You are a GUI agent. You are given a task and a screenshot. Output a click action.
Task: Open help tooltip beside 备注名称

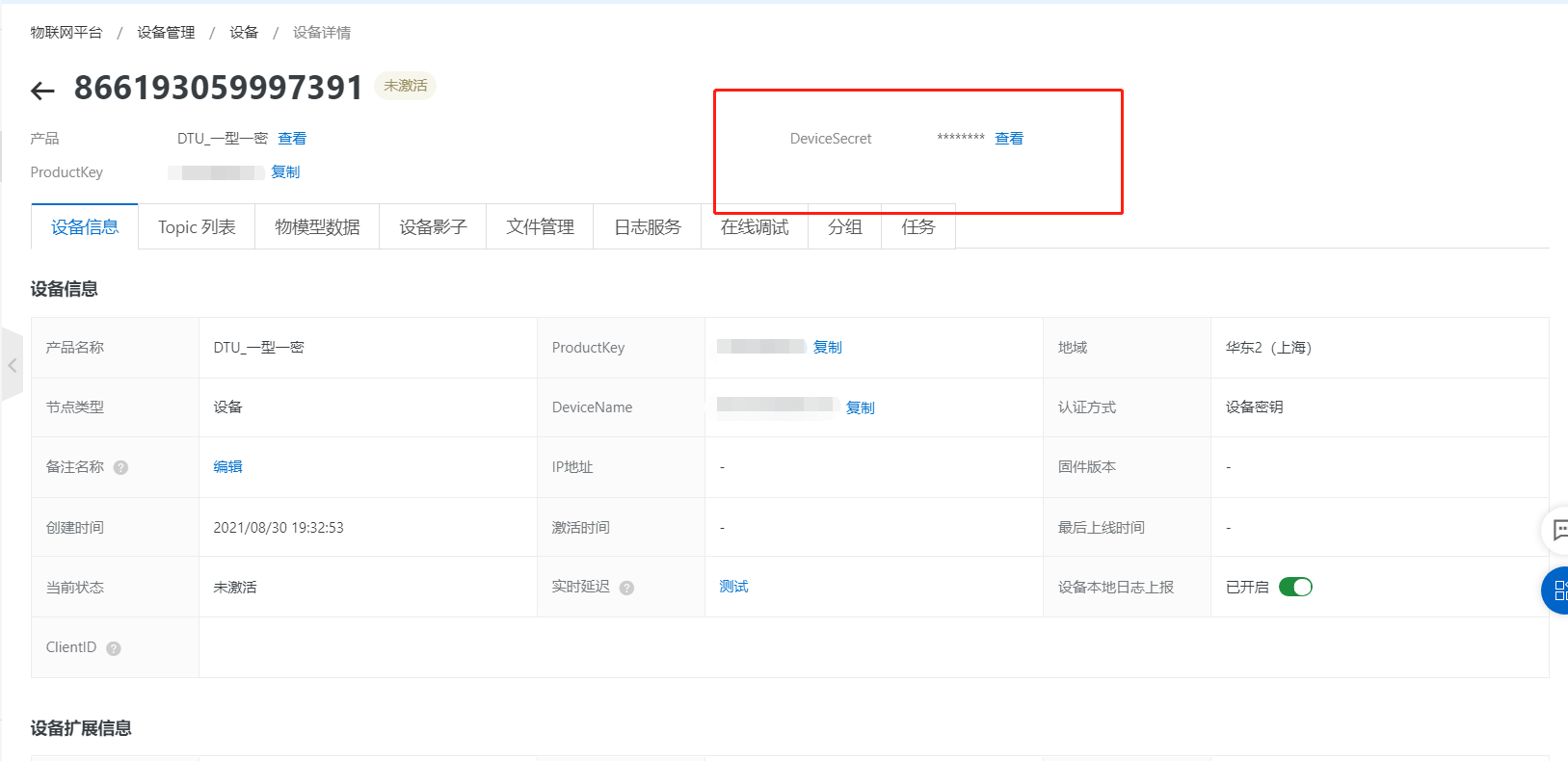[x=120, y=467]
